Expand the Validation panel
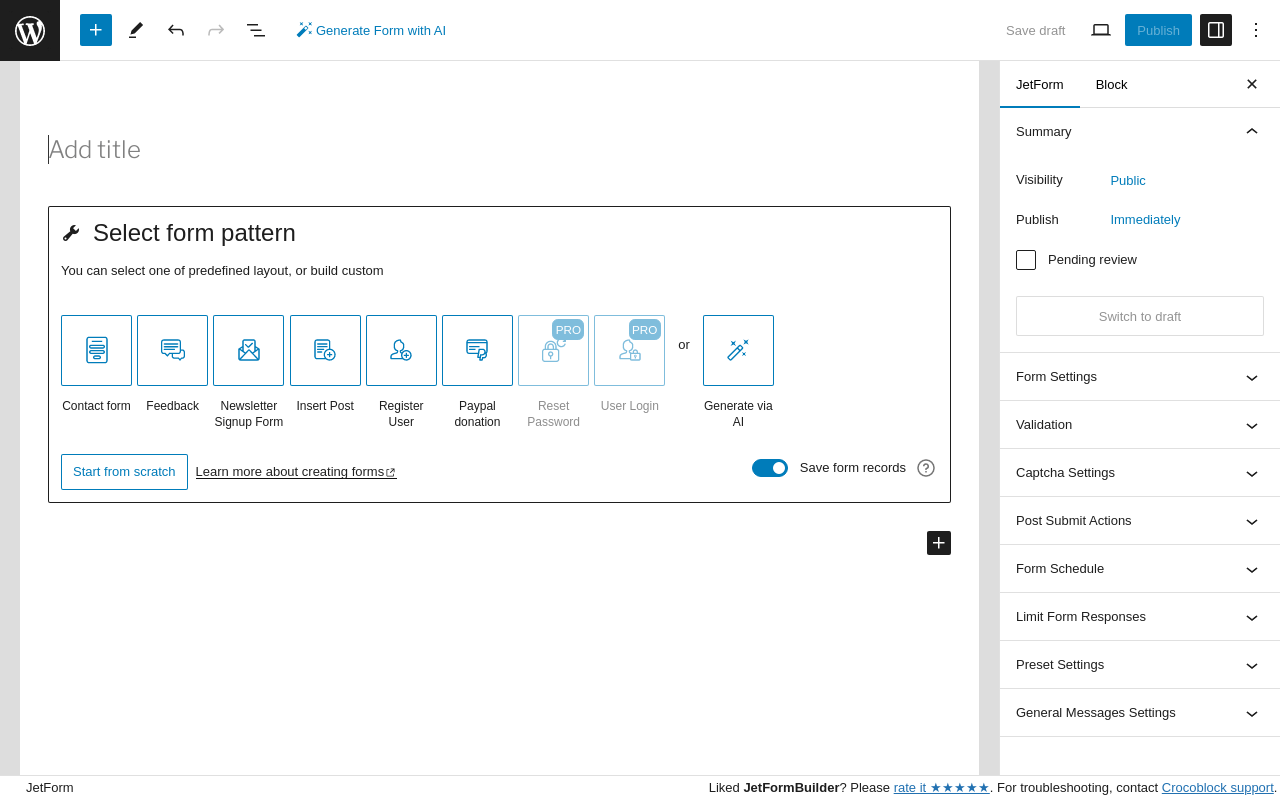Image resolution: width=1280 pixels, height=800 pixels. pos(1140,425)
